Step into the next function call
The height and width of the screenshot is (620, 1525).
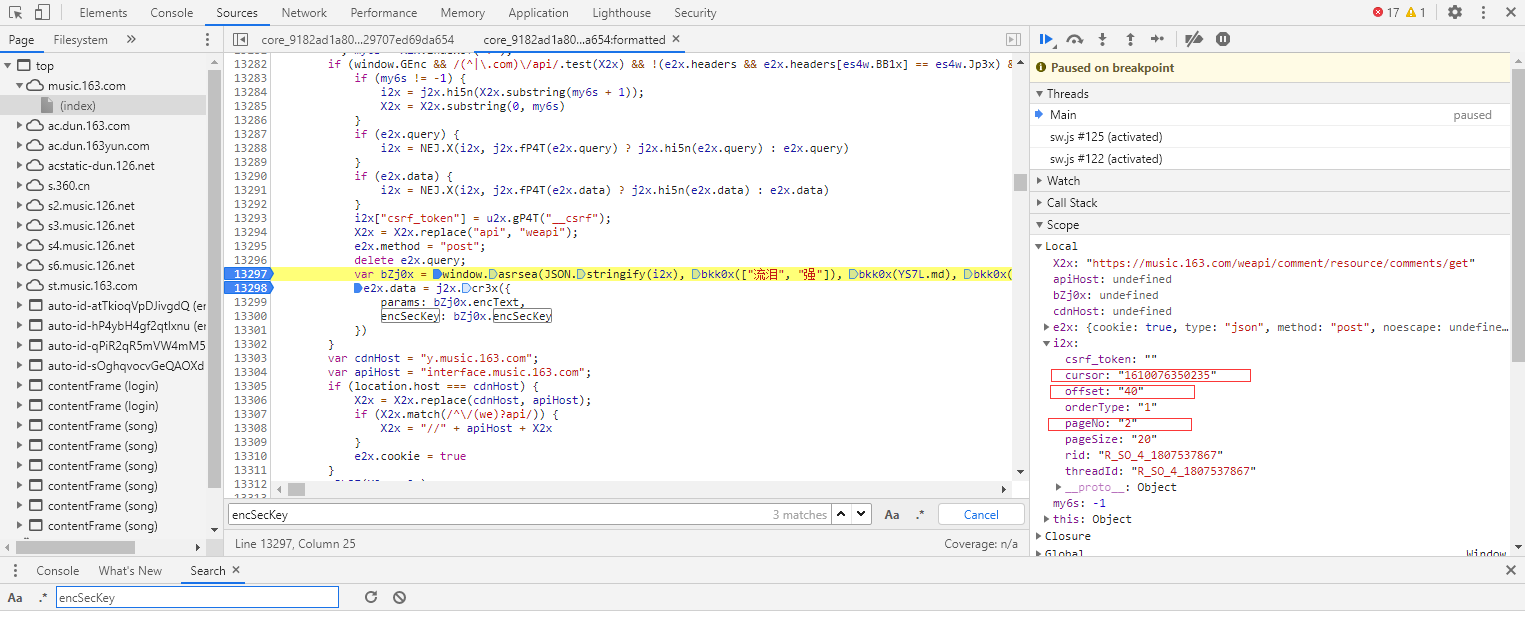pos(1102,39)
